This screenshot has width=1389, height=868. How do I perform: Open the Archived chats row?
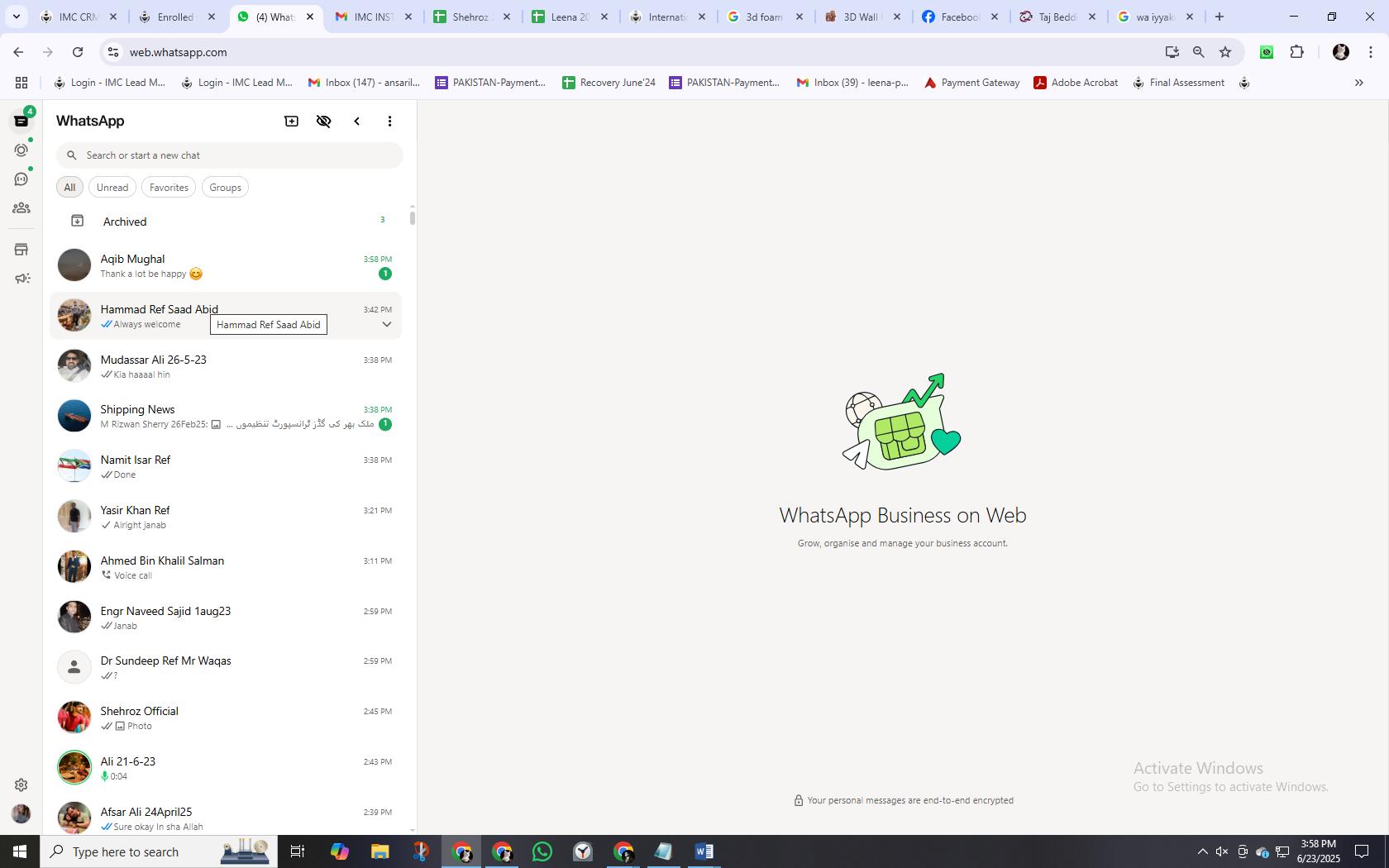(x=226, y=222)
